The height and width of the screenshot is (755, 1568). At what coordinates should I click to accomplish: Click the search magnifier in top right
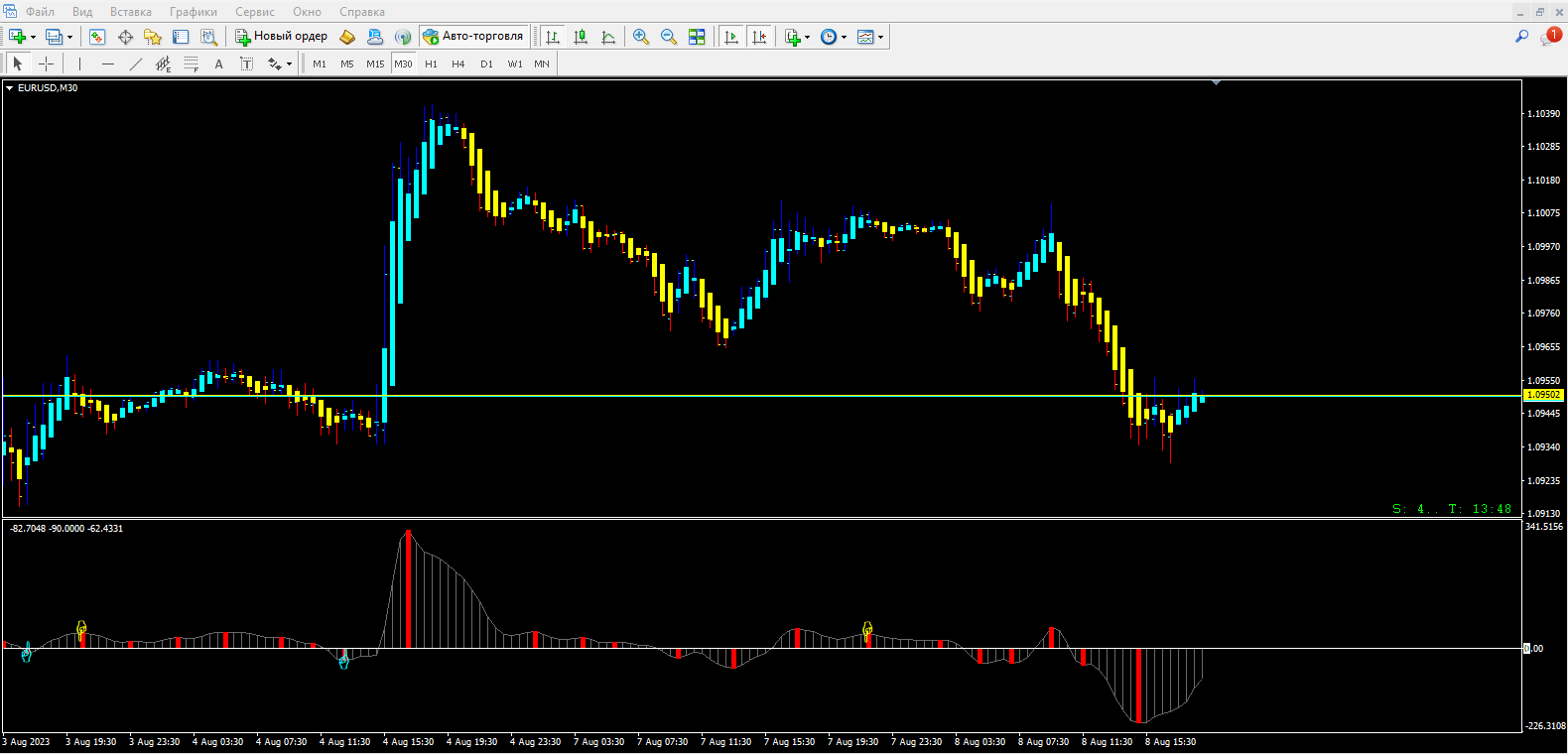[1521, 37]
